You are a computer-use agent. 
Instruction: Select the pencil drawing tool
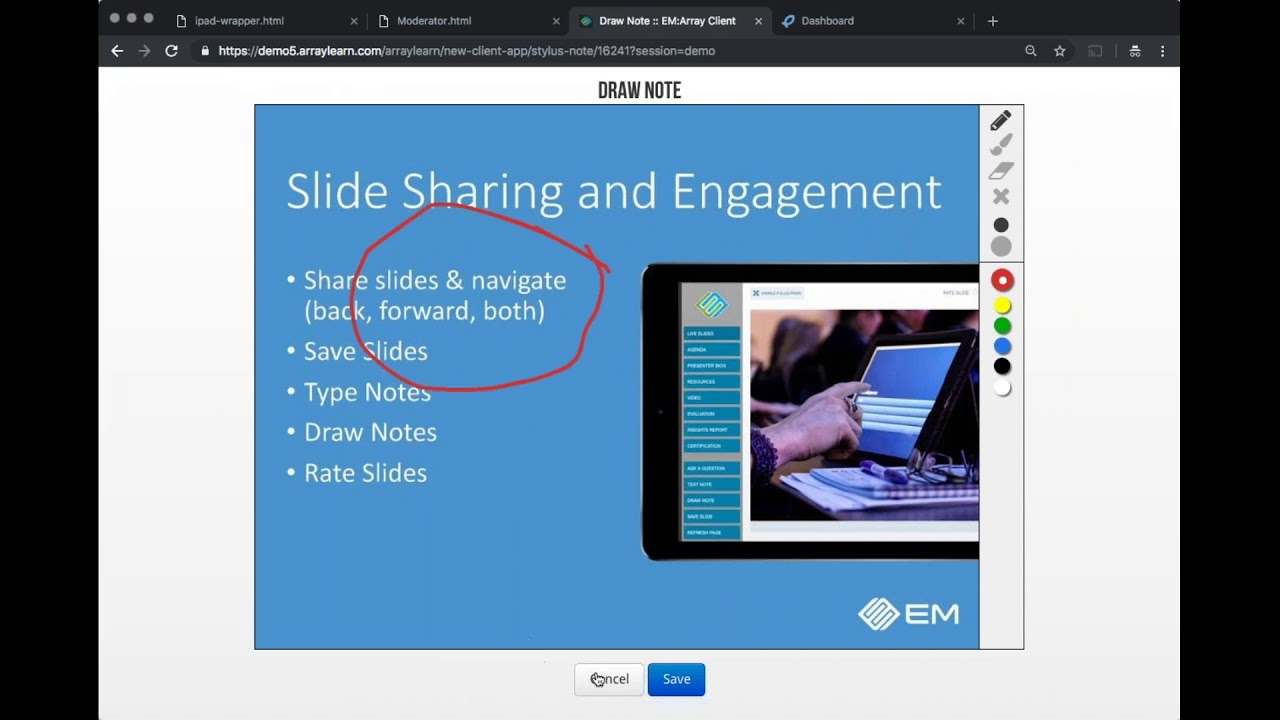1001,121
